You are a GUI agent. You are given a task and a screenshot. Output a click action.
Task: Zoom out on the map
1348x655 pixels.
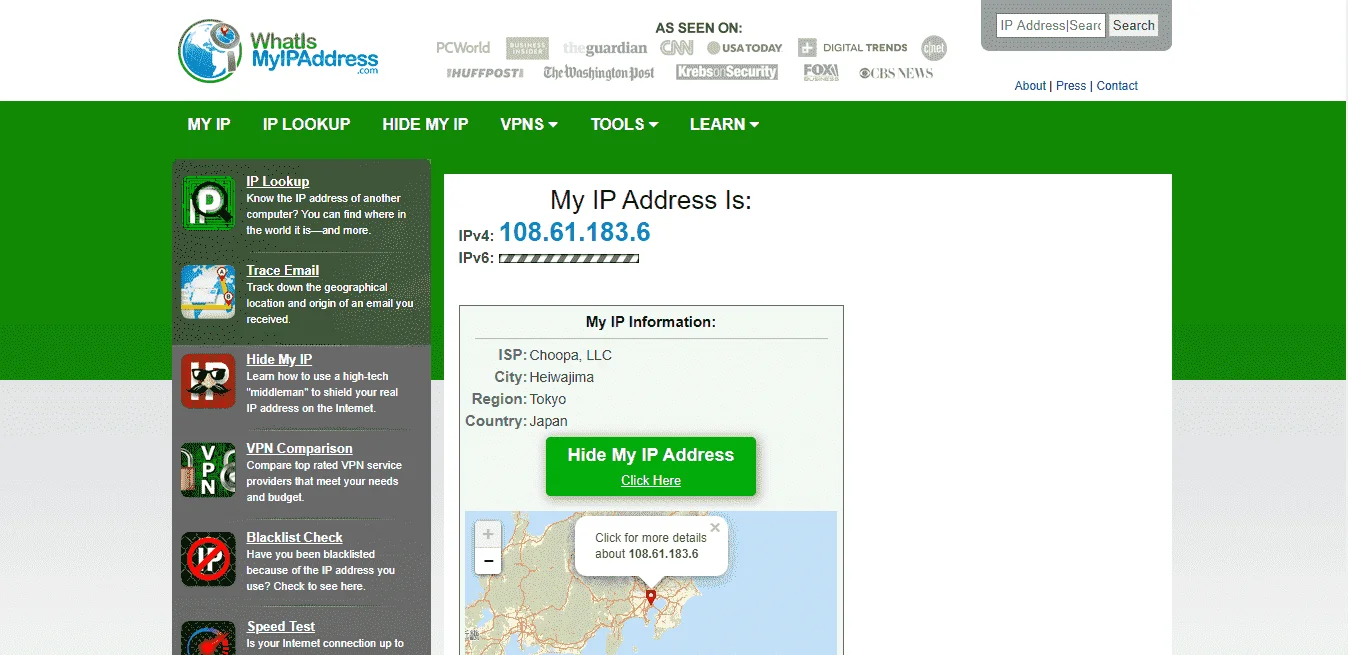488,561
